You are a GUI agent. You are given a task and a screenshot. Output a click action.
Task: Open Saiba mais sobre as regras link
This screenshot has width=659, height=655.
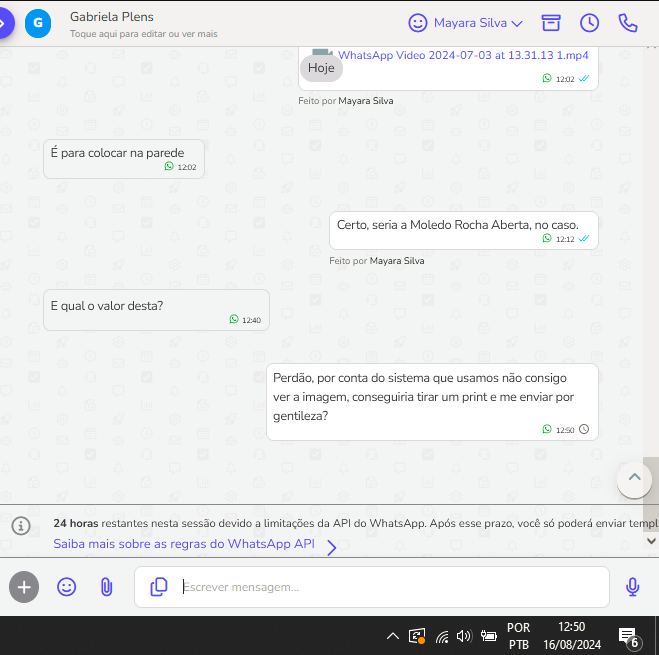click(x=184, y=544)
